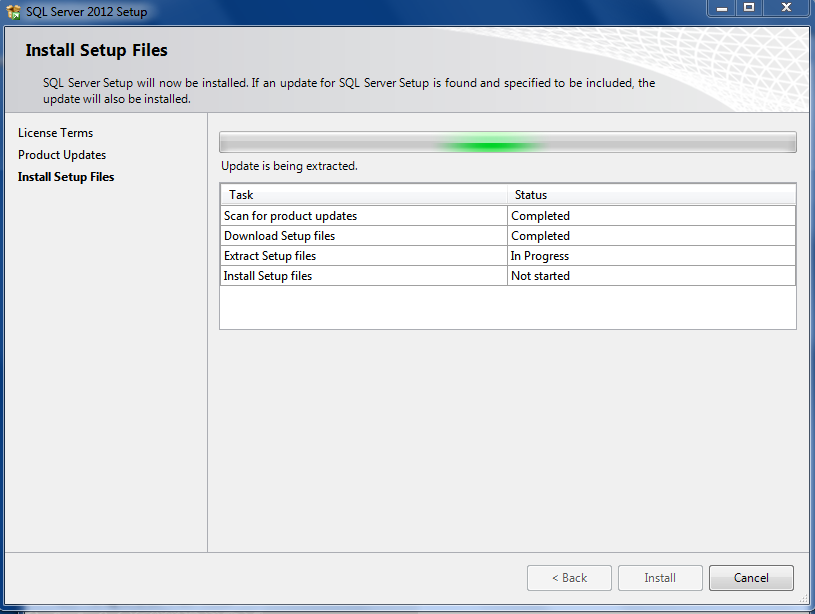Cancel the SQL Server setup

751,578
